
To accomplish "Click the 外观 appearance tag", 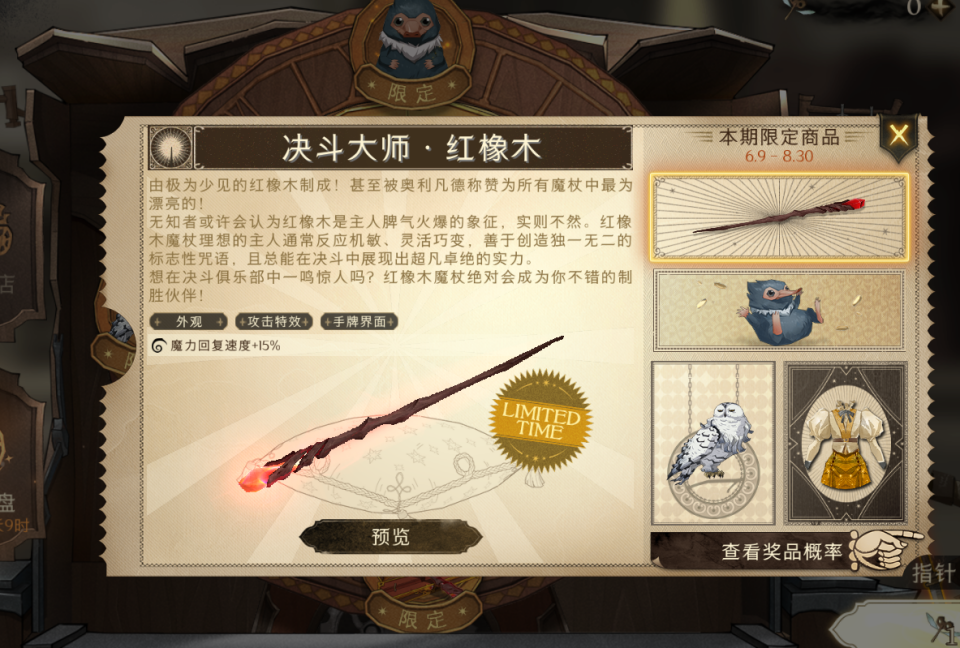I will point(189,322).
